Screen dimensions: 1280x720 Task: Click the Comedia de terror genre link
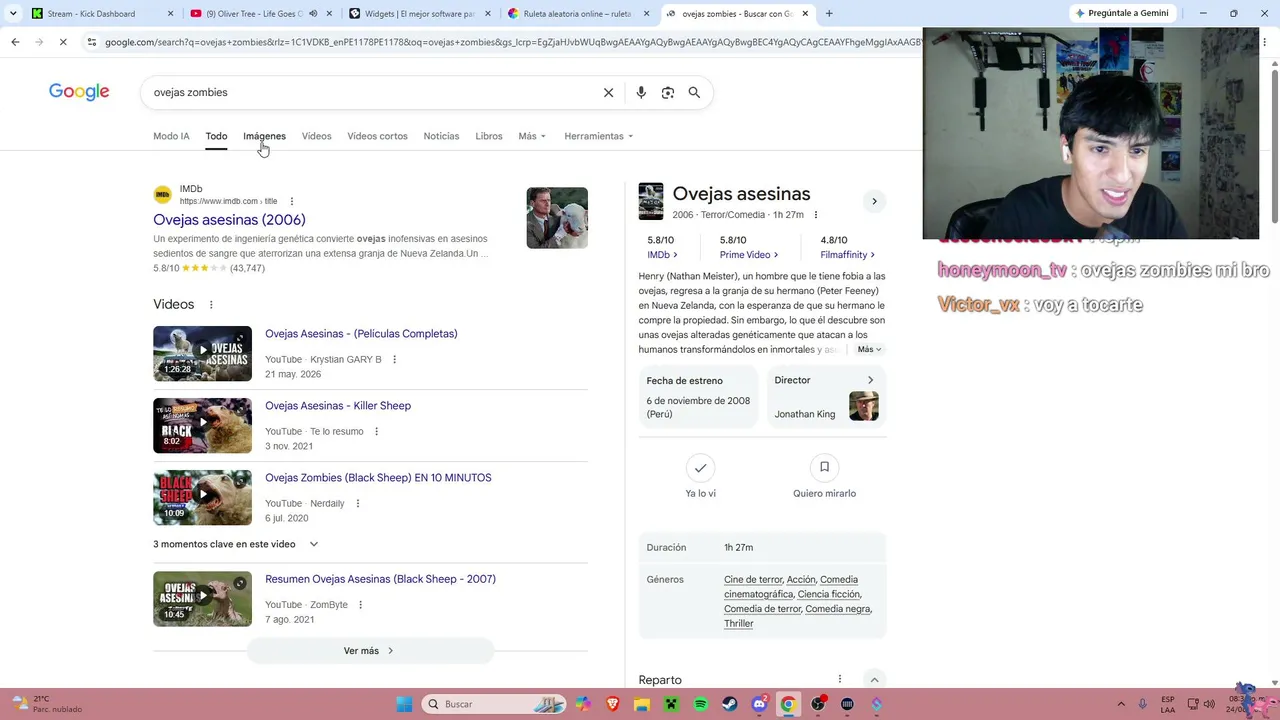(x=762, y=609)
